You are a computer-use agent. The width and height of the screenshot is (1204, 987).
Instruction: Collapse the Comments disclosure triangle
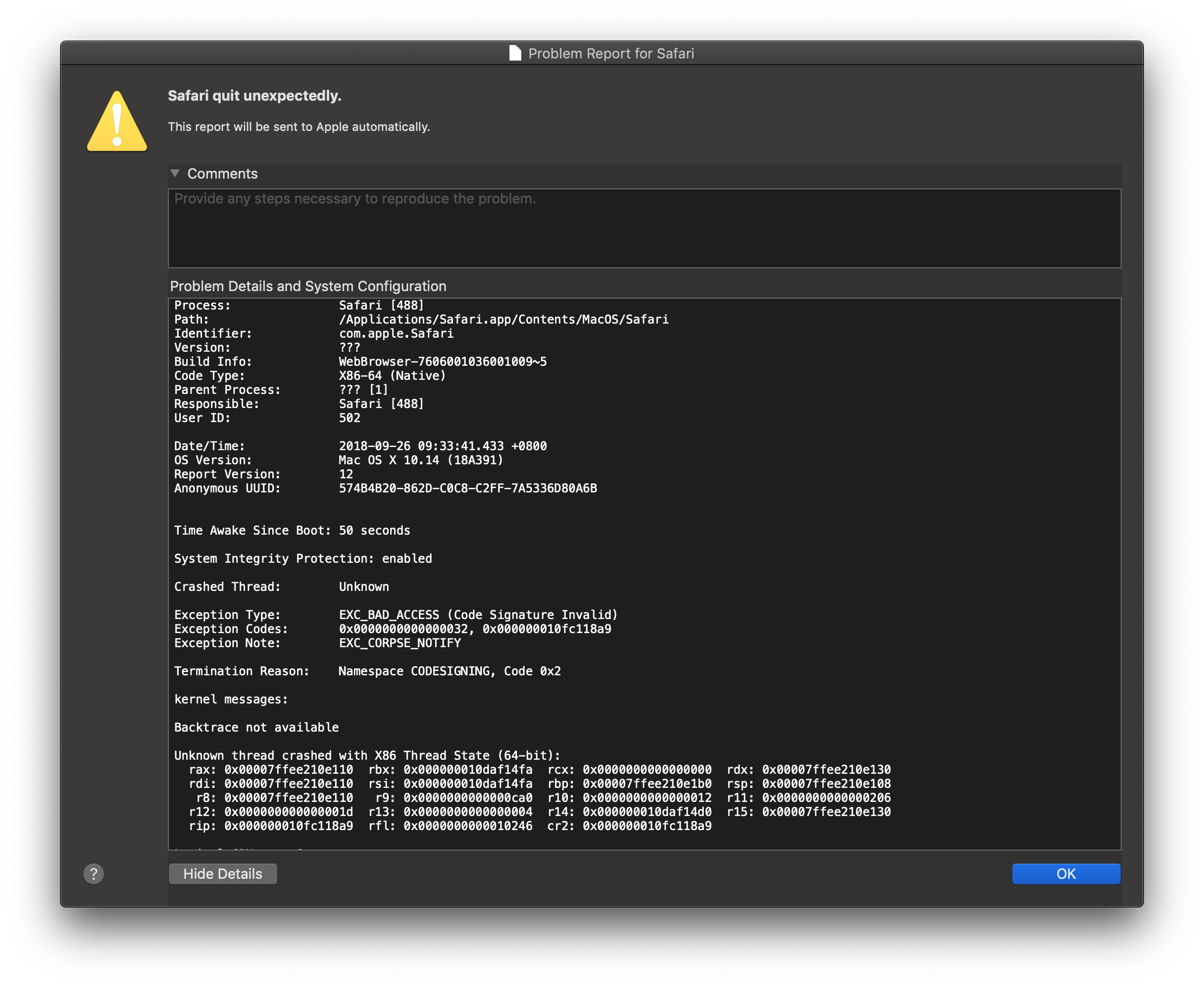[x=175, y=173]
